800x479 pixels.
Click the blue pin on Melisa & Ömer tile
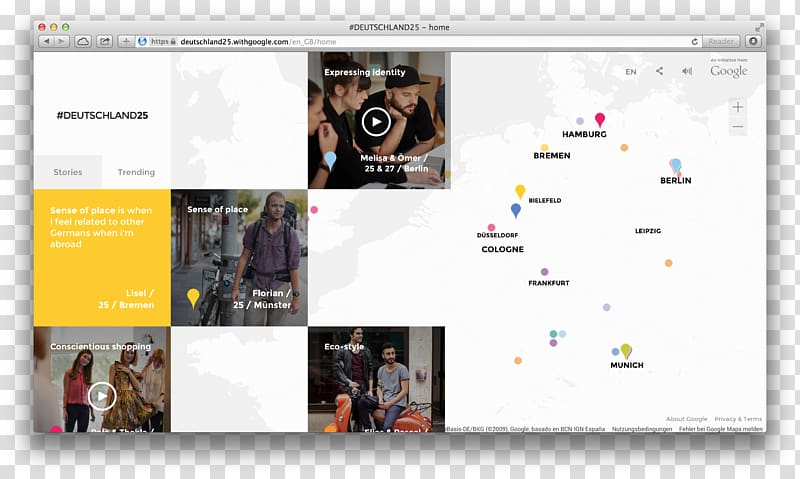[x=330, y=160]
